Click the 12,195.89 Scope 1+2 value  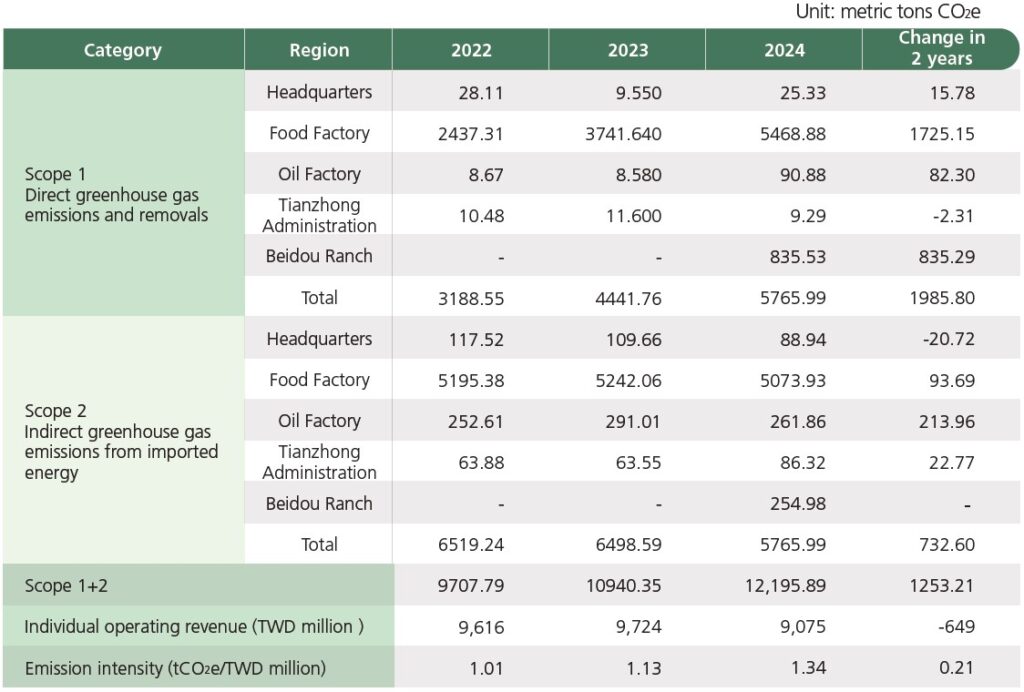[x=784, y=586]
